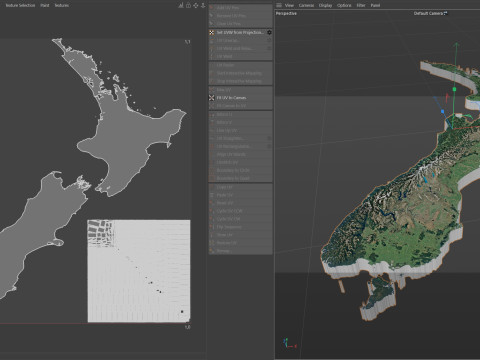Image resolution: width=480 pixels, height=360 pixels.
Task: Click the chart-shaped icon atop UV editor
Action: pyautogui.click(x=181, y=5)
